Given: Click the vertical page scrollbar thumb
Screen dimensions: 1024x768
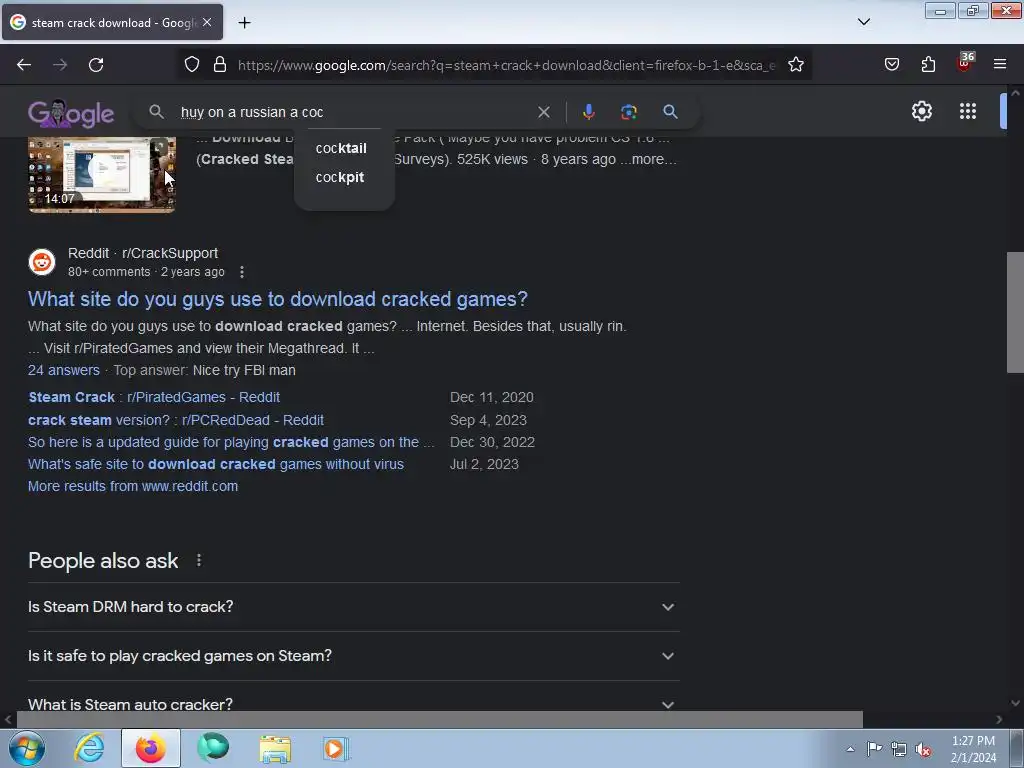Looking at the screenshot, I should coord(1015,312).
